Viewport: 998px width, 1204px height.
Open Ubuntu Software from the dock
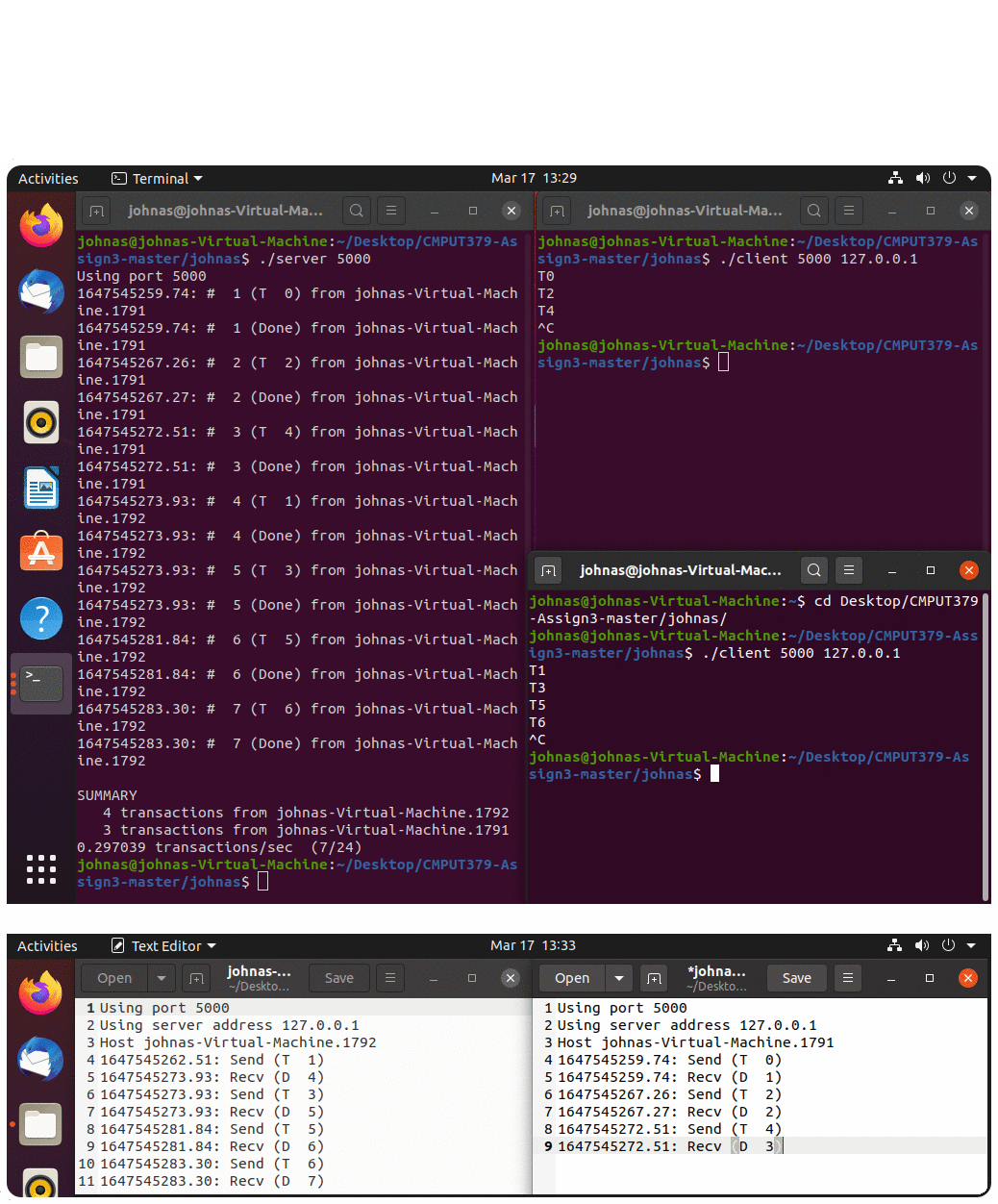(x=41, y=553)
